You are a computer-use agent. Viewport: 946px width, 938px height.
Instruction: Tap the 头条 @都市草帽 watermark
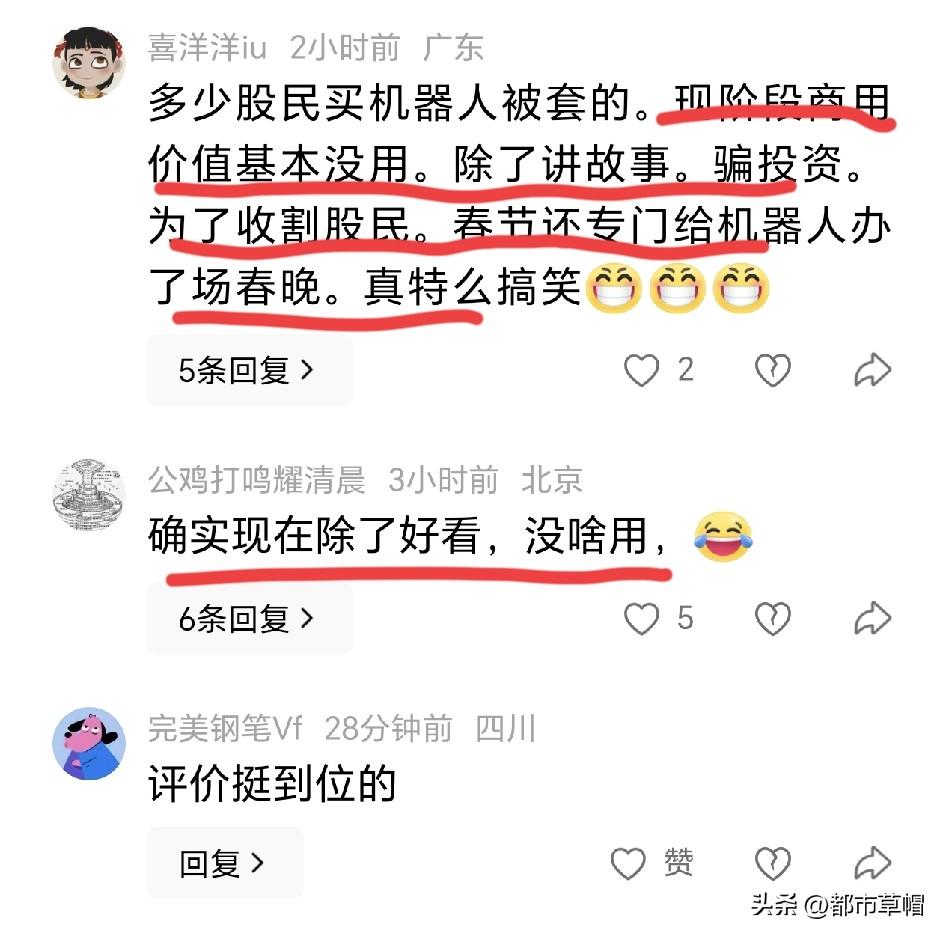pyautogui.click(x=837, y=905)
